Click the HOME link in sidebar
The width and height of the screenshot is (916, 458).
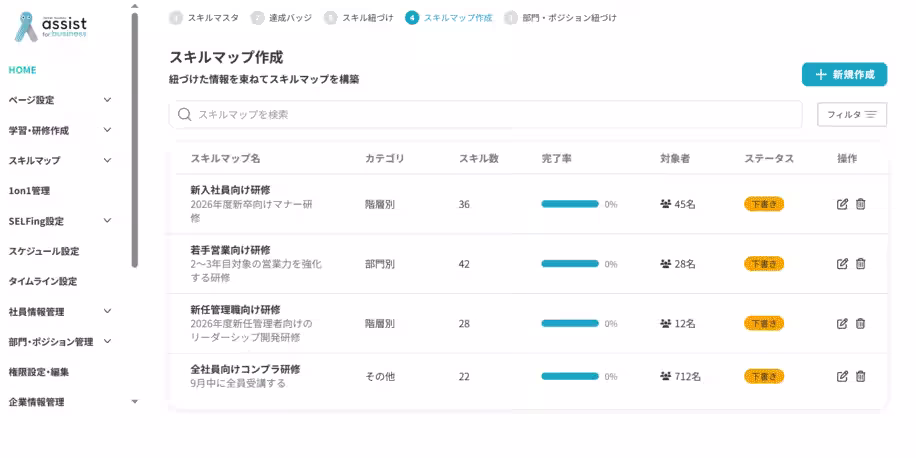point(23,70)
